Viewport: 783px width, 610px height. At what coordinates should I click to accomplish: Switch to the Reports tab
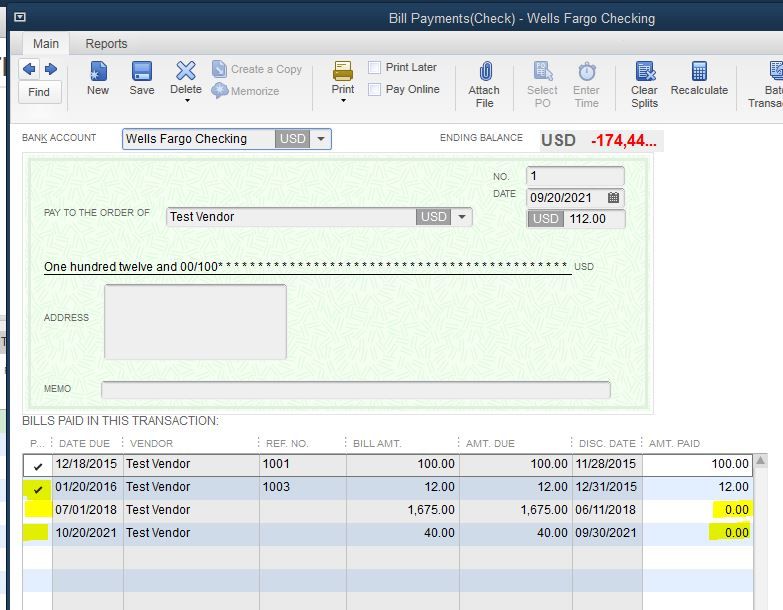pos(106,44)
